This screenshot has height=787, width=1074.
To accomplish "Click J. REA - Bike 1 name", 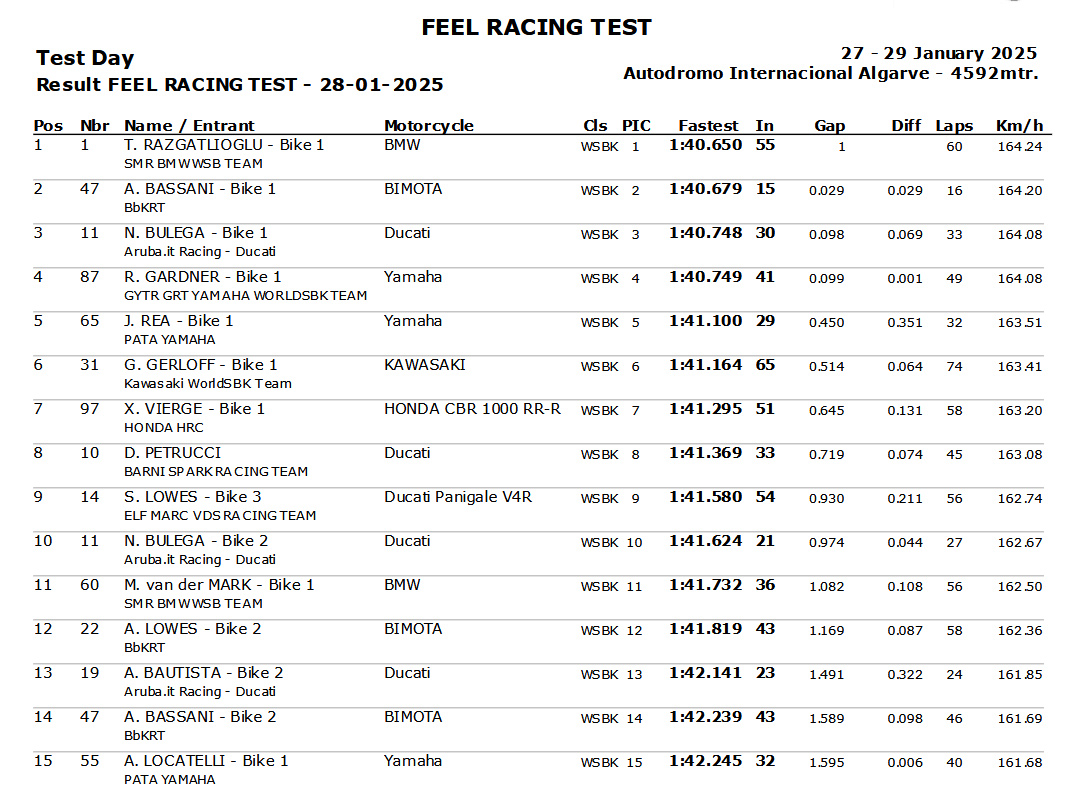I will coord(179,321).
